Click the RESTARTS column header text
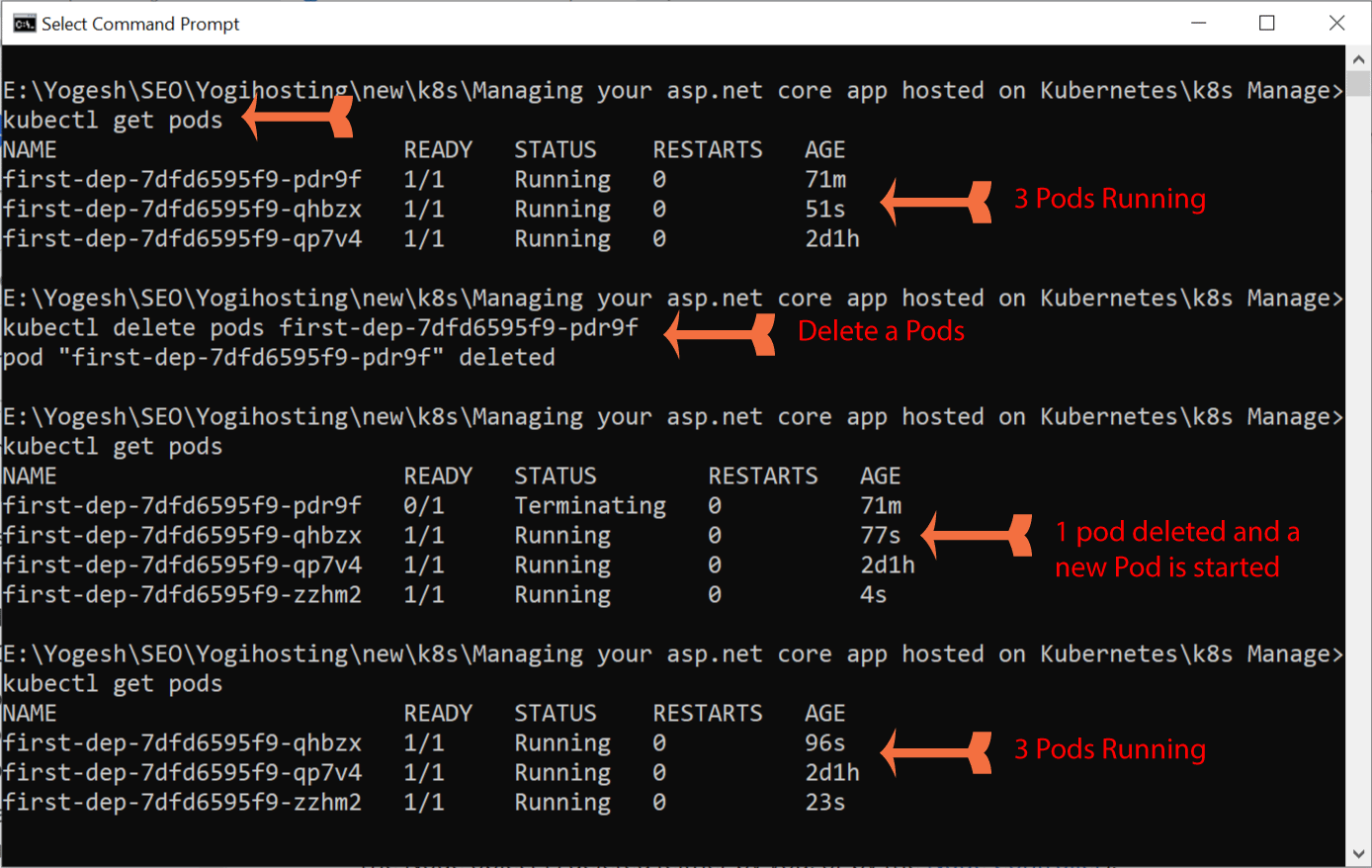Screen dimensions: 1372x868 point(708,149)
